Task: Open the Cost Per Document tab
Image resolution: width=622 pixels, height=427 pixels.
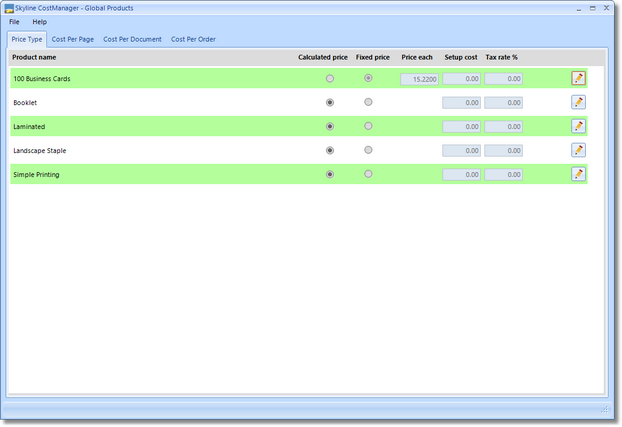Action: coord(132,39)
